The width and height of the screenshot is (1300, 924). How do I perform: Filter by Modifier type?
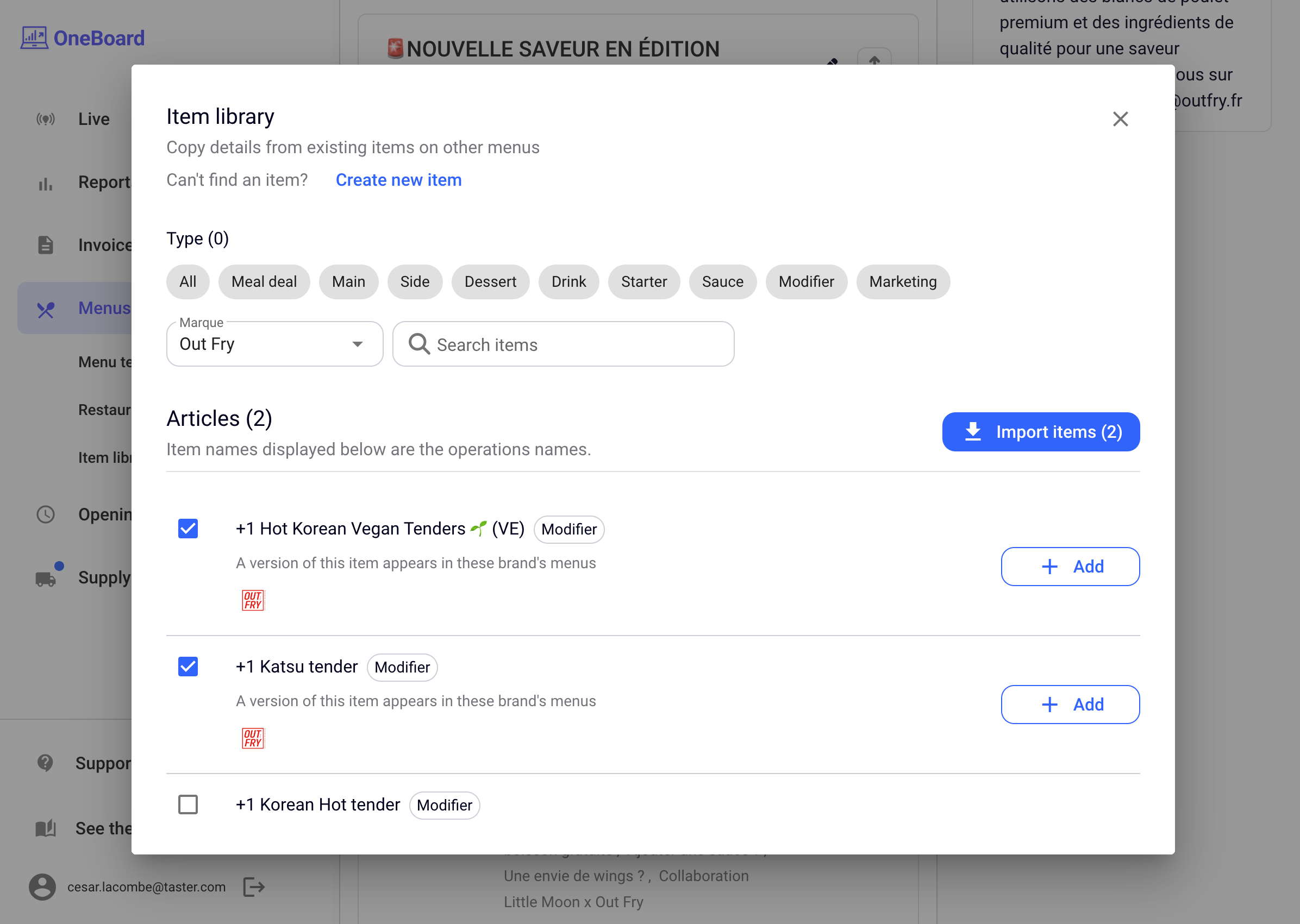[806, 281]
